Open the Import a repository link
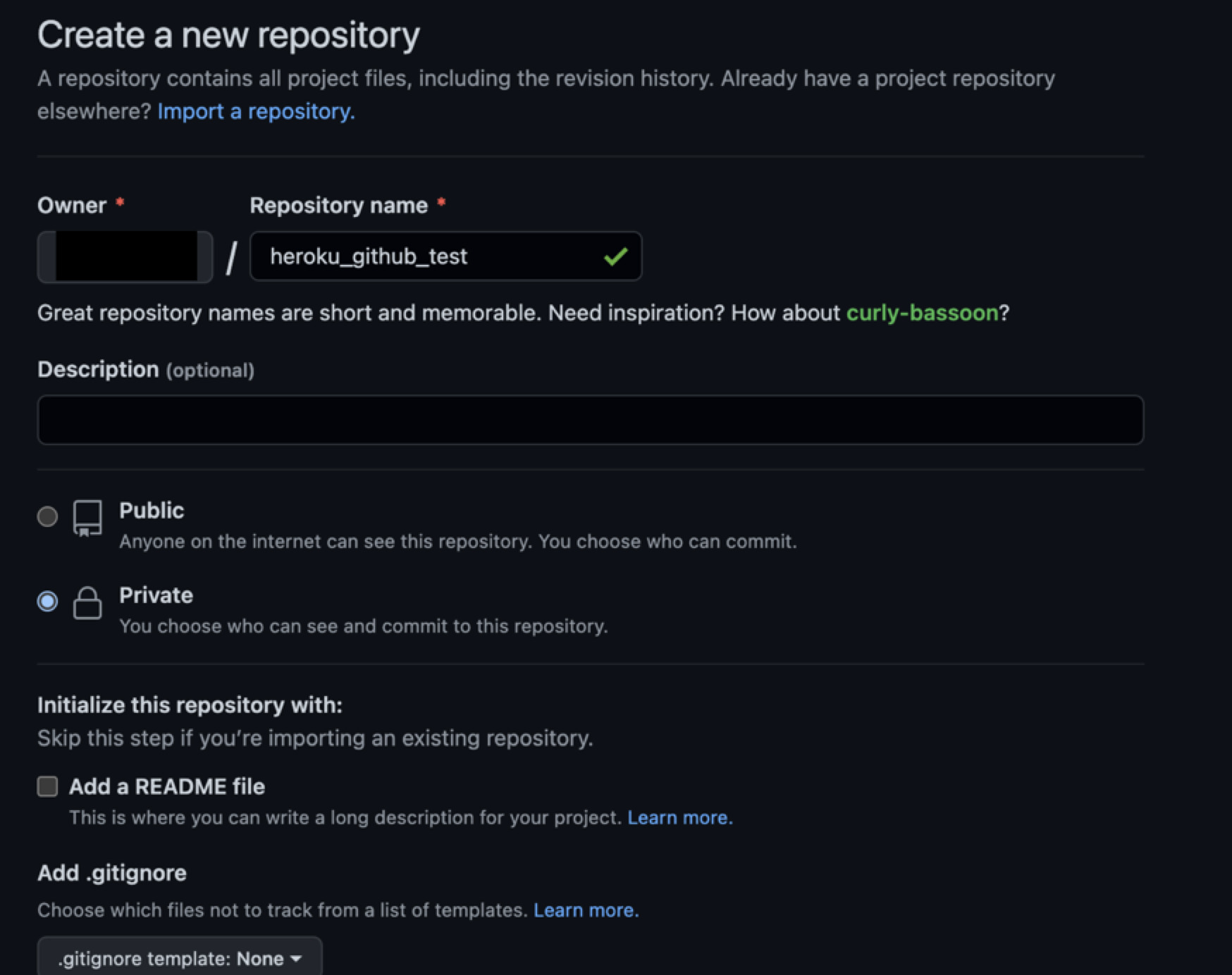The height and width of the screenshot is (975, 1232). tap(256, 111)
